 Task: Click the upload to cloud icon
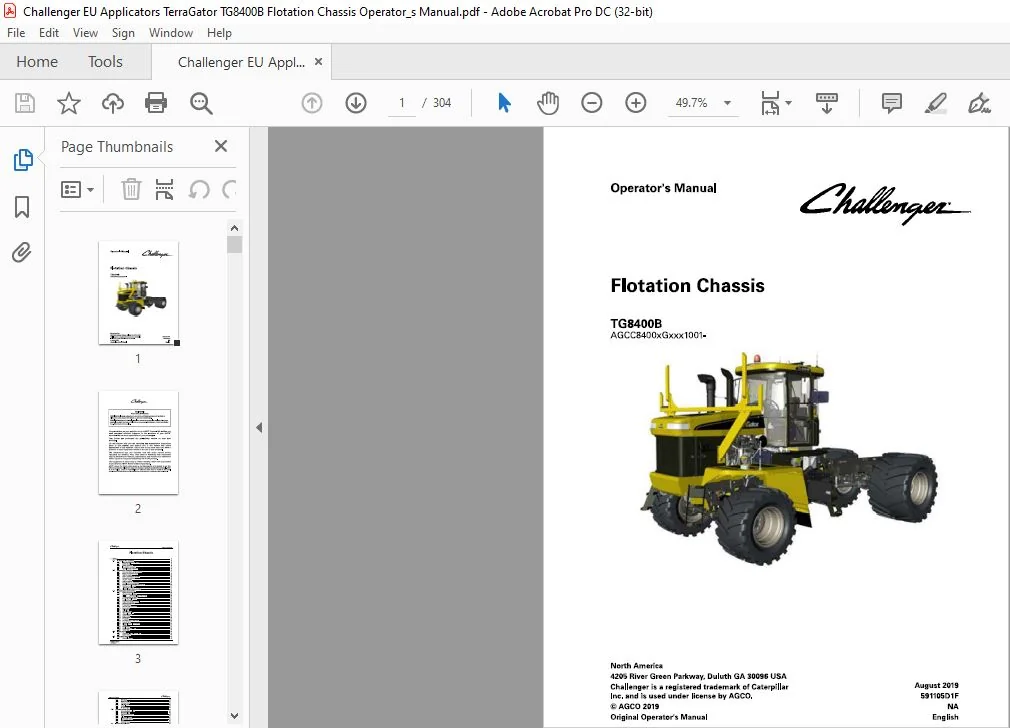coord(113,103)
